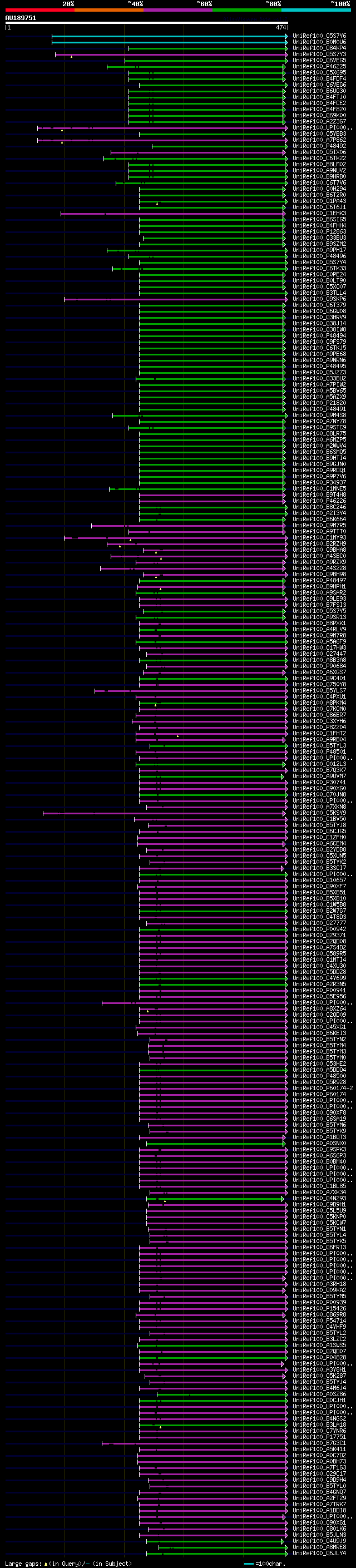Select UniRef100_B3SCI7 label

click(x=319, y=868)
